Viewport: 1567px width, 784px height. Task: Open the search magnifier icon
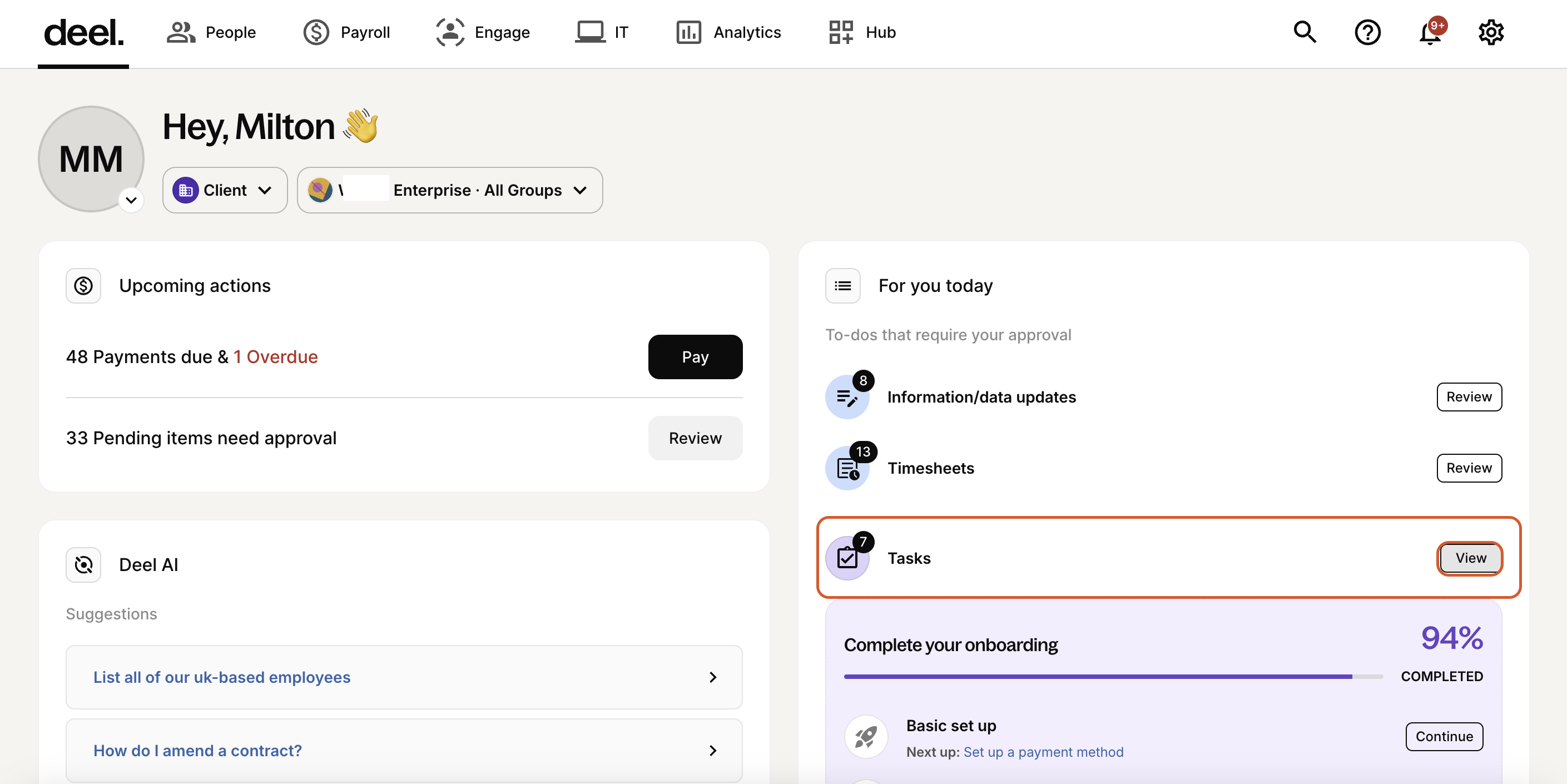point(1305,32)
